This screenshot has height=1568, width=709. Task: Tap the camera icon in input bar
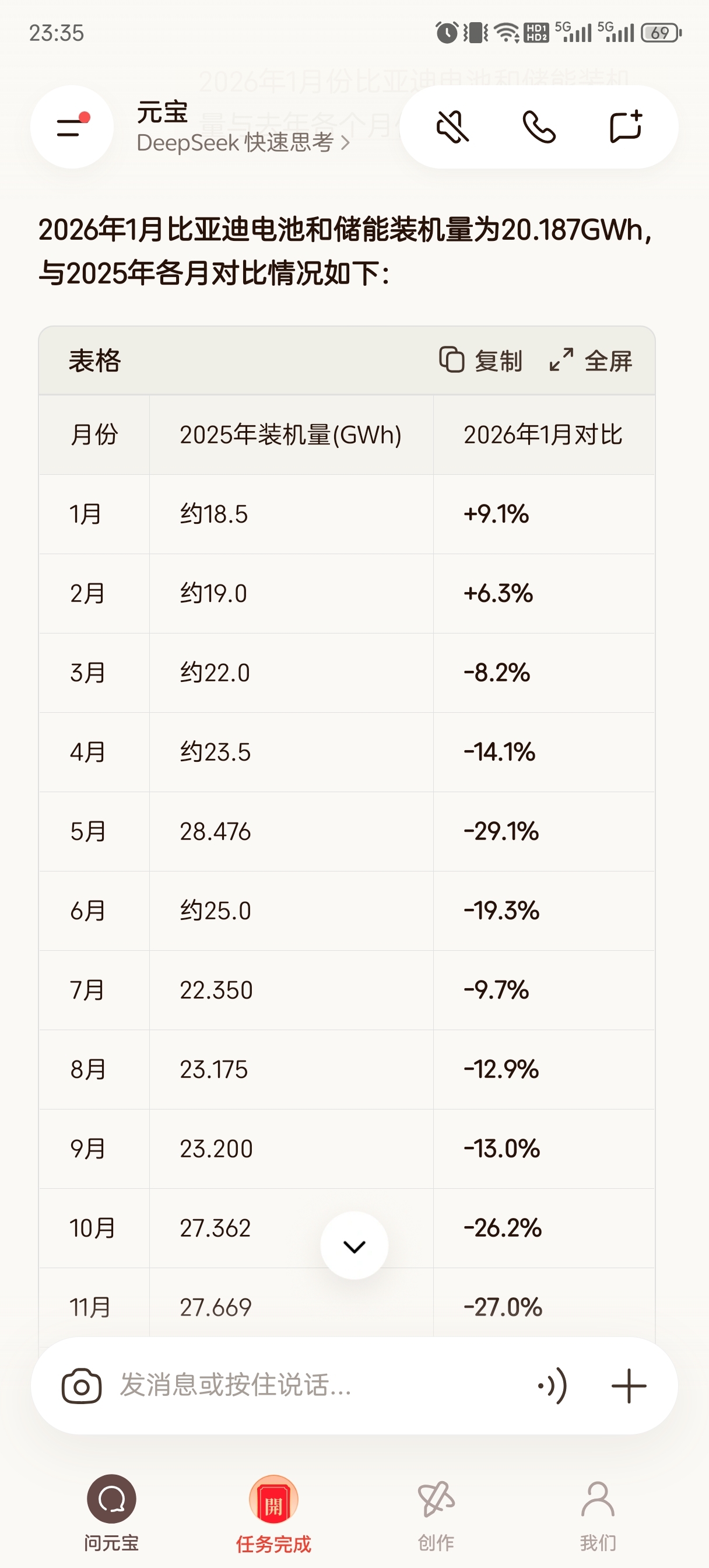pyautogui.click(x=82, y=1387)
